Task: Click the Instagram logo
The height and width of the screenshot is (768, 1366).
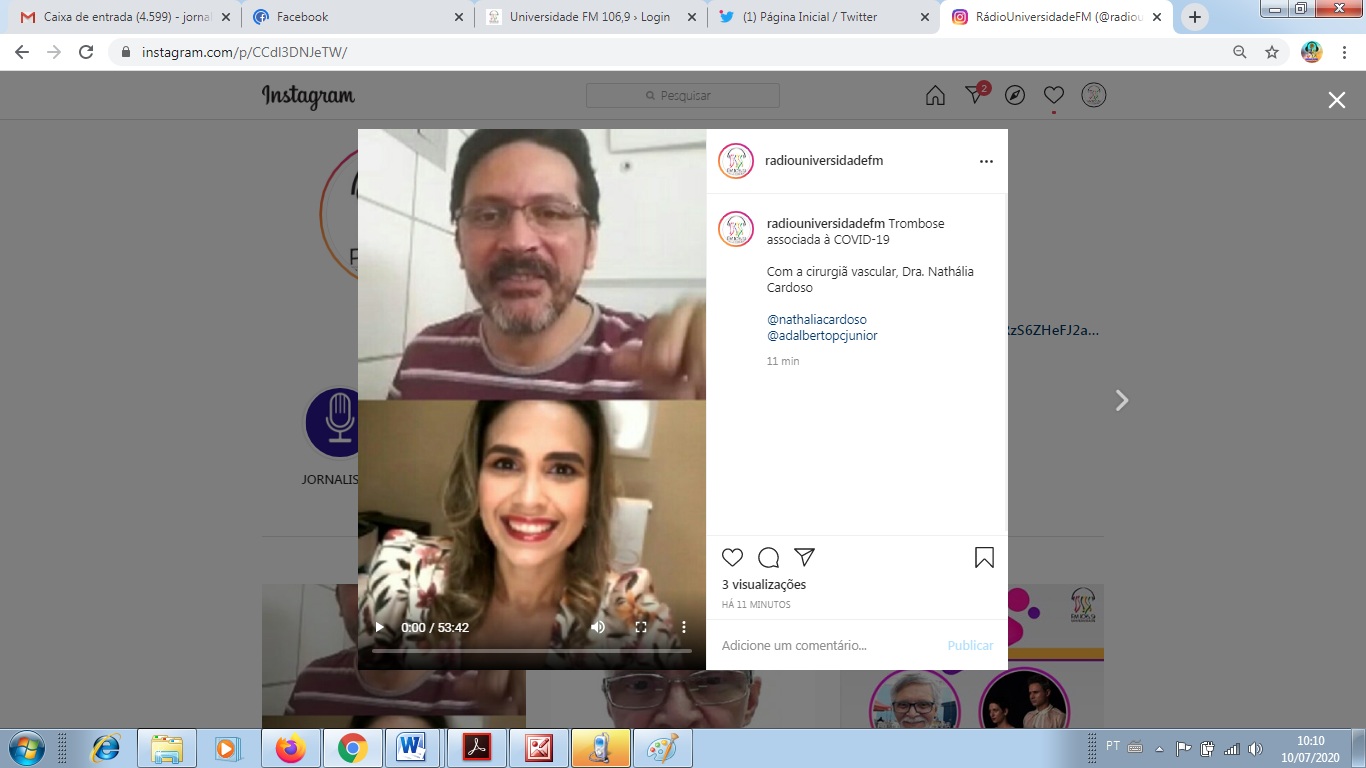Action: (x=308, y=96)
